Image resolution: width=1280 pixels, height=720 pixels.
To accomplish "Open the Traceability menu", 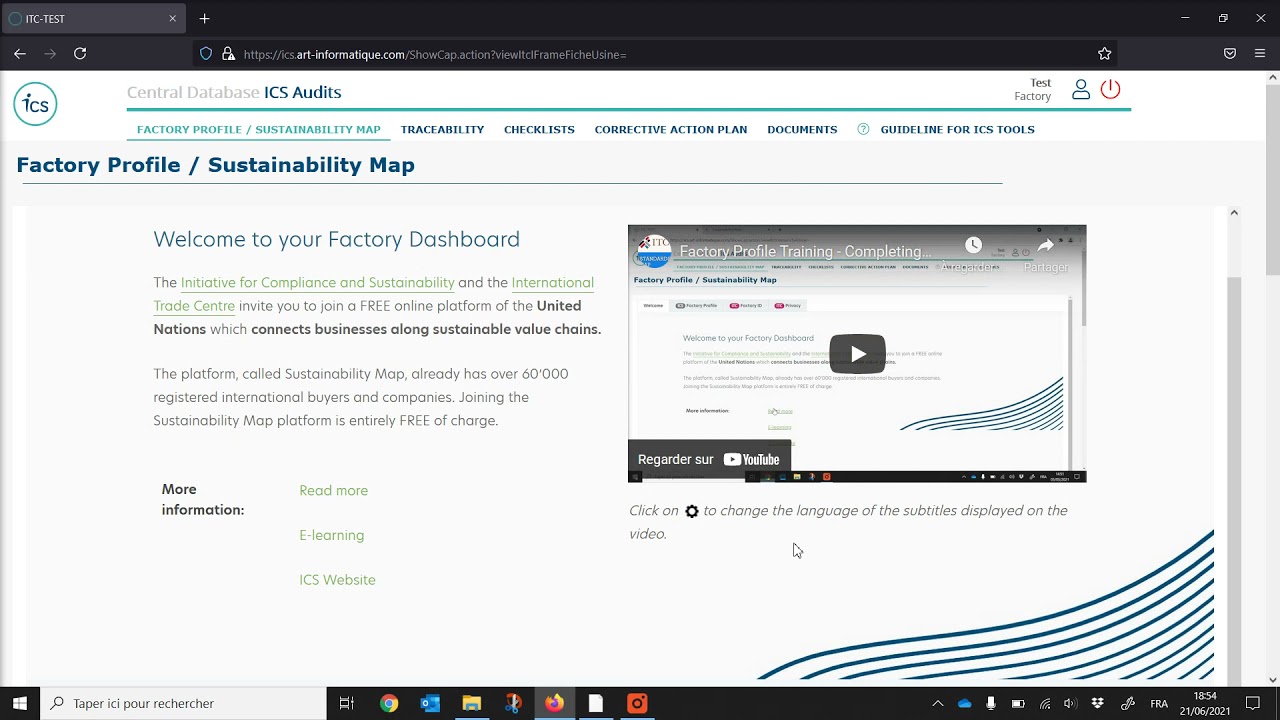I will click(x=442, y=129).
